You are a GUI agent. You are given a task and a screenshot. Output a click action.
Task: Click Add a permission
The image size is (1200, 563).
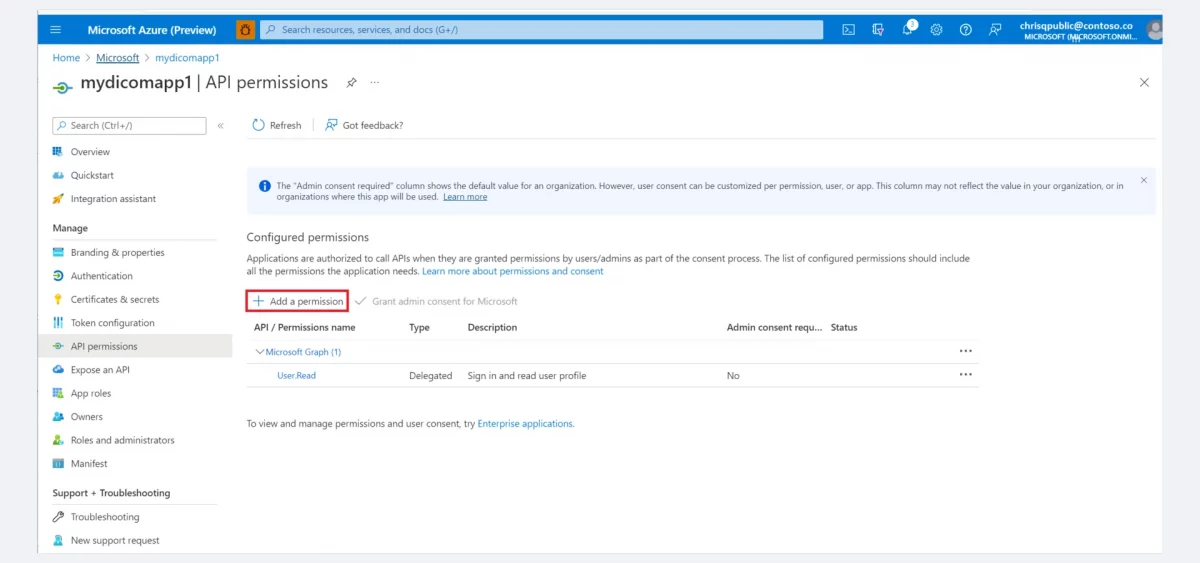tap(298, 301)
